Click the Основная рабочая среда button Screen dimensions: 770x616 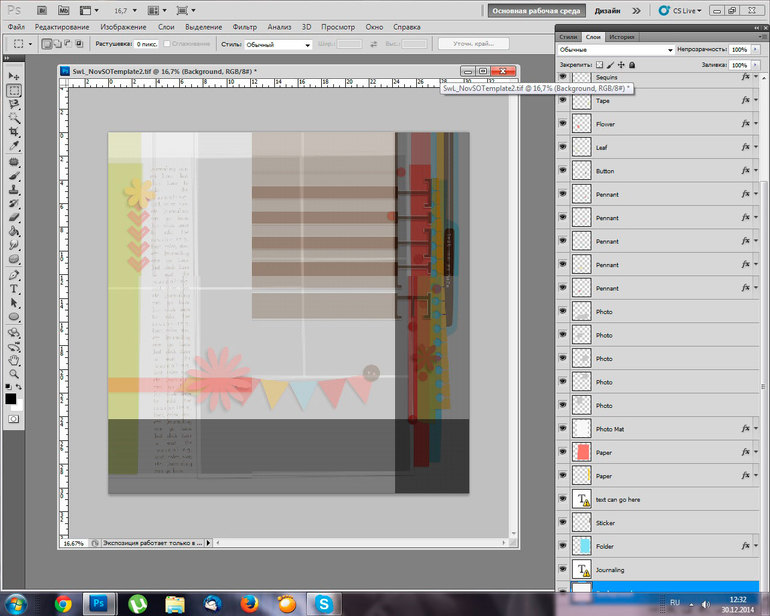tap(531, 10)
